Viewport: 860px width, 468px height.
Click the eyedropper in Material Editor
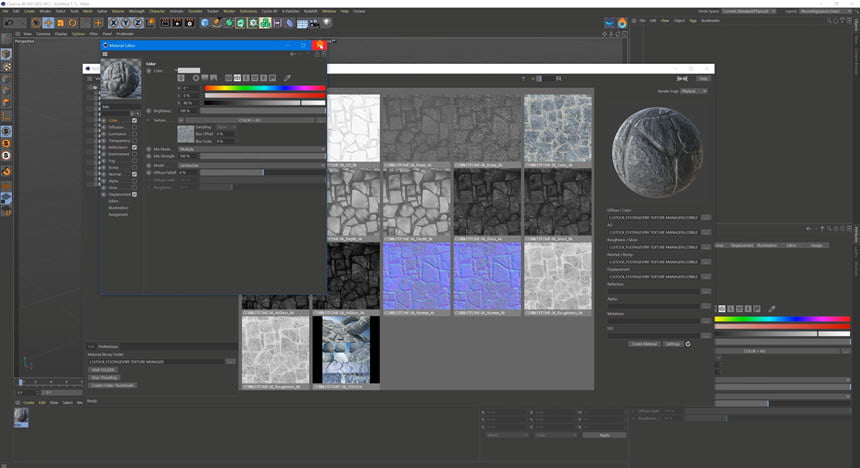coord(287,78)
